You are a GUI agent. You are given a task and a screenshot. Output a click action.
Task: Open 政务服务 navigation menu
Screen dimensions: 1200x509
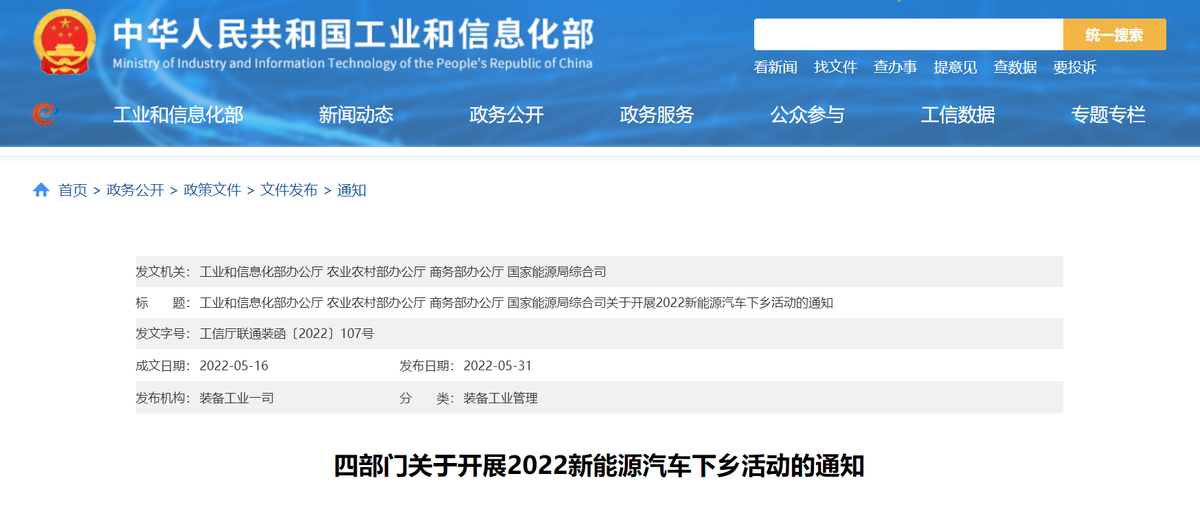(x=657, y=115)
